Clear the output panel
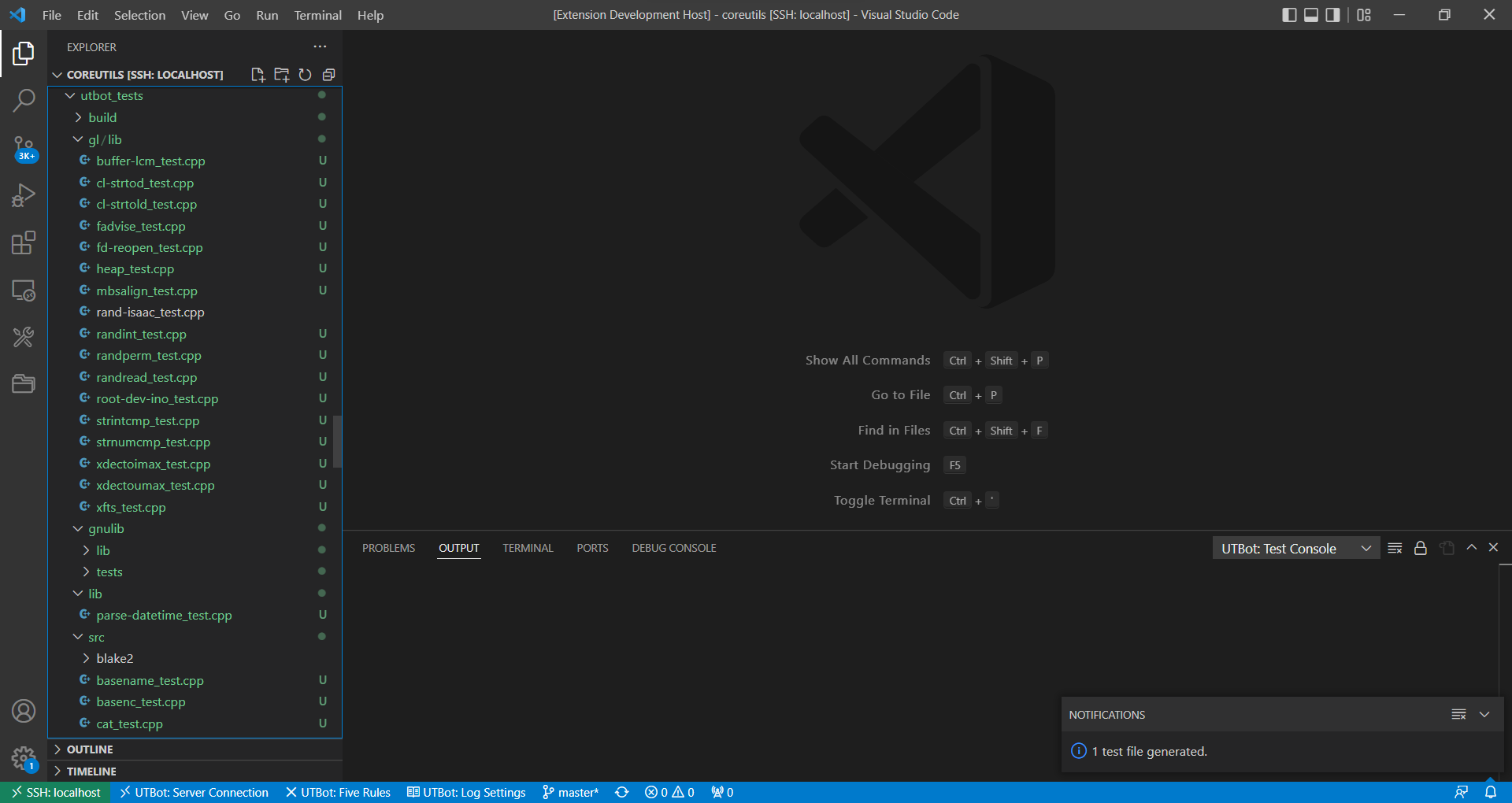Viewport: 1512px width, 803px height. 1395,548
